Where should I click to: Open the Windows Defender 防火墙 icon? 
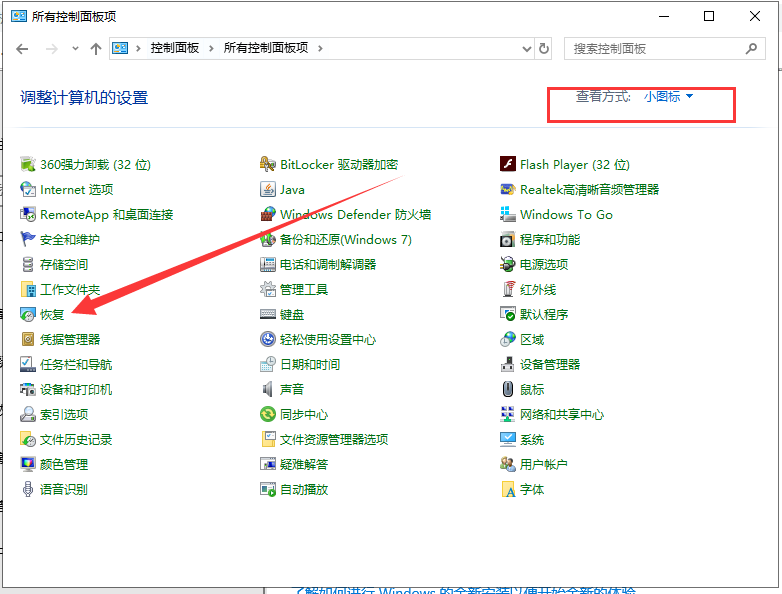268,214
